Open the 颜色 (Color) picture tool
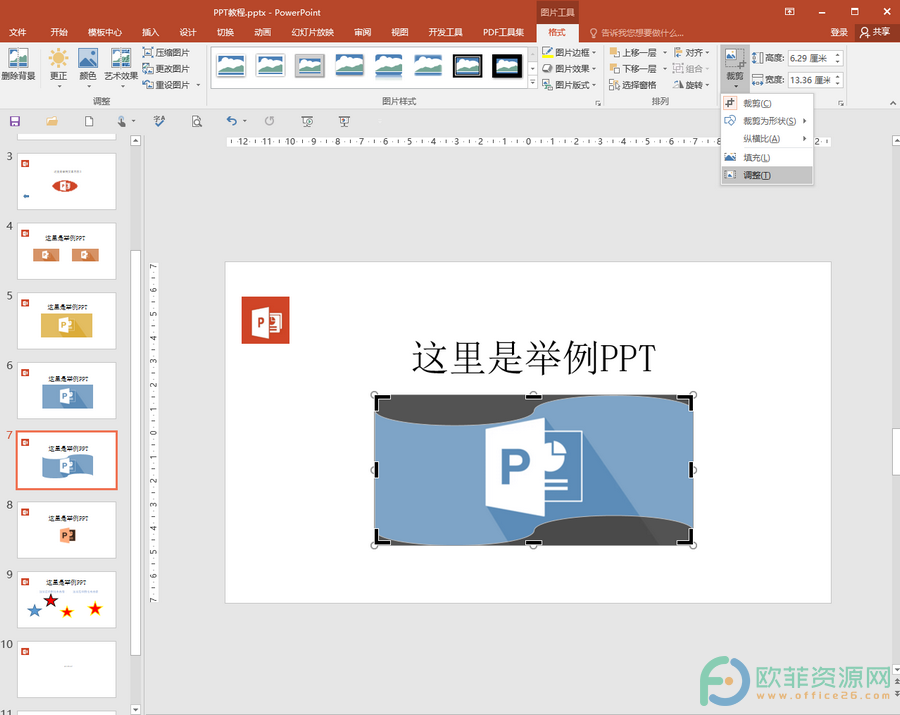 point(88,68)
